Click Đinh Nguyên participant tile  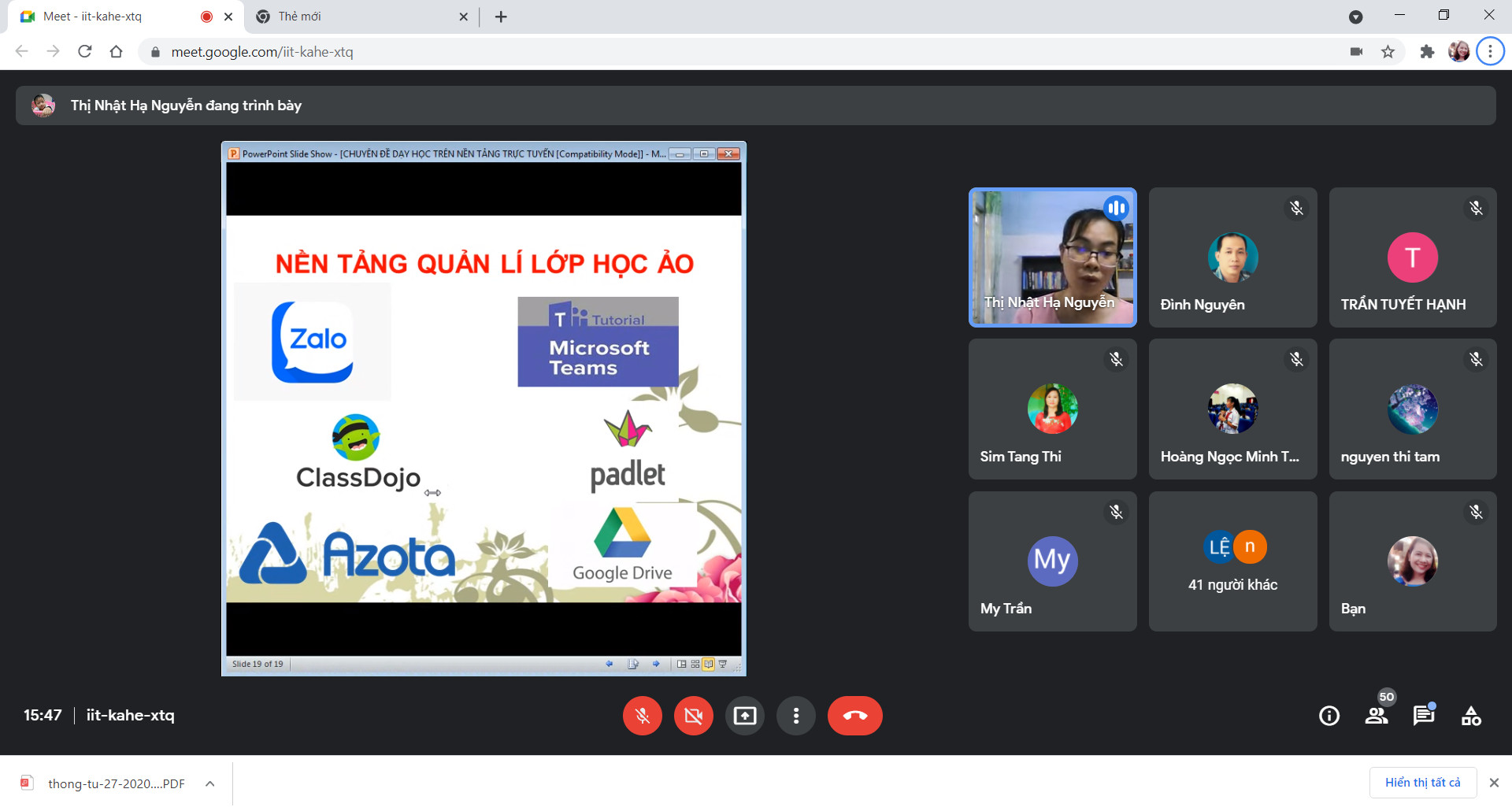click(x=1233, y=257)
